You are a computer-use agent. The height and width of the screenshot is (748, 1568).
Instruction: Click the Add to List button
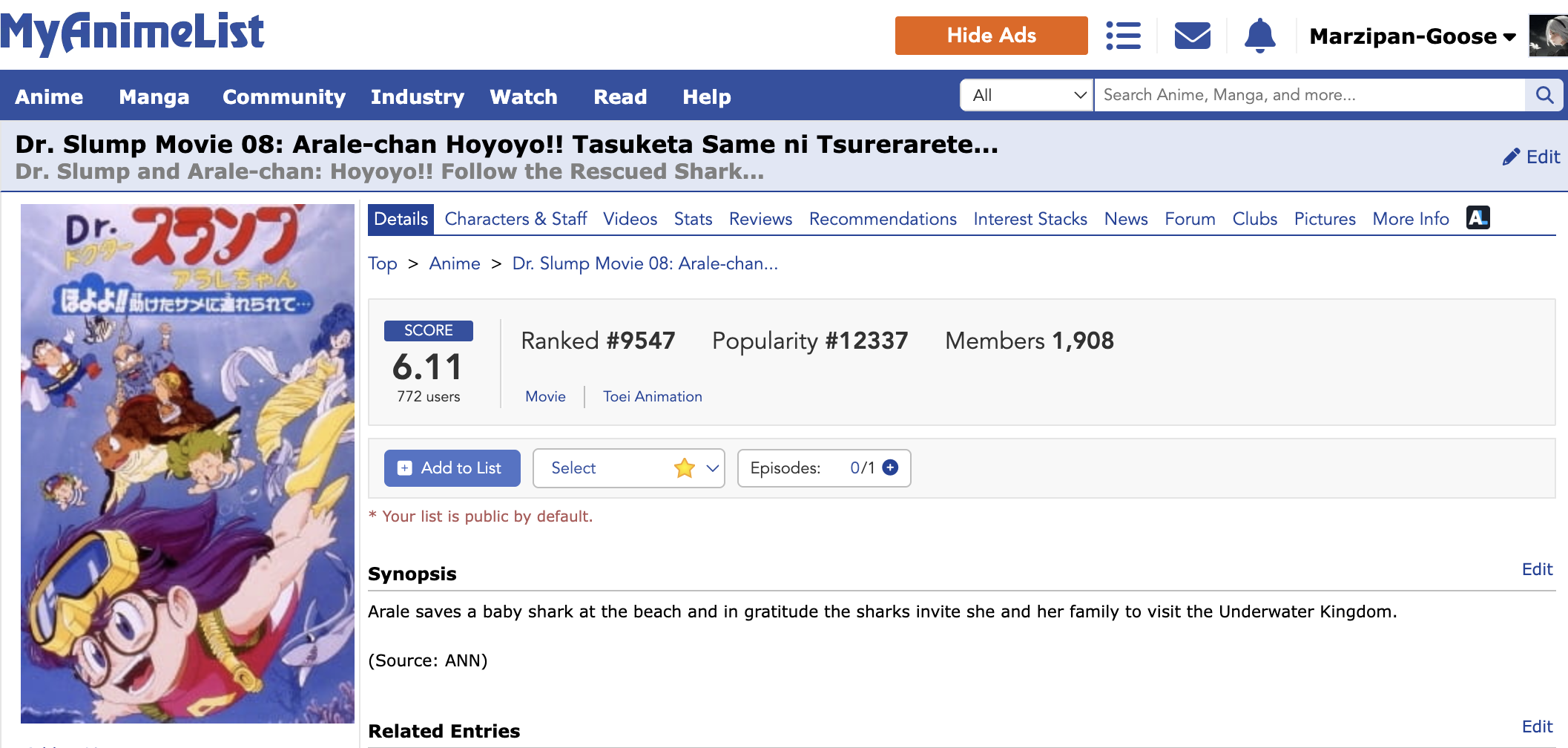[x=452, y=468]
